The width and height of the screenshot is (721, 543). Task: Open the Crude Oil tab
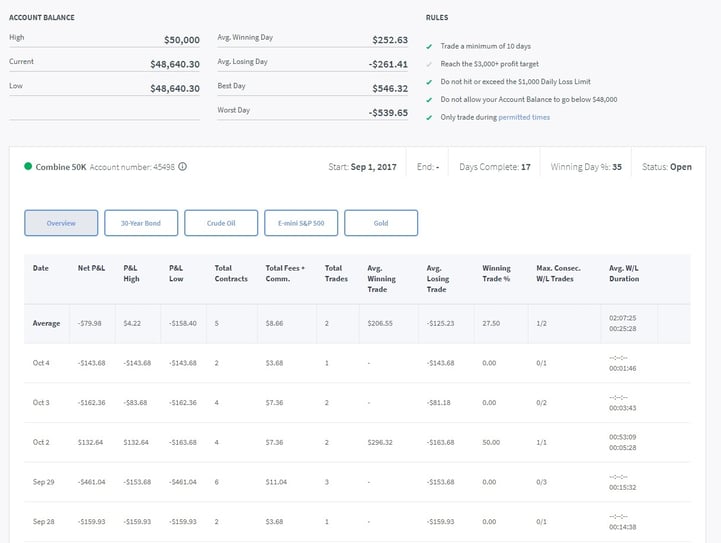pyautogui.click(x=221, y=223)
